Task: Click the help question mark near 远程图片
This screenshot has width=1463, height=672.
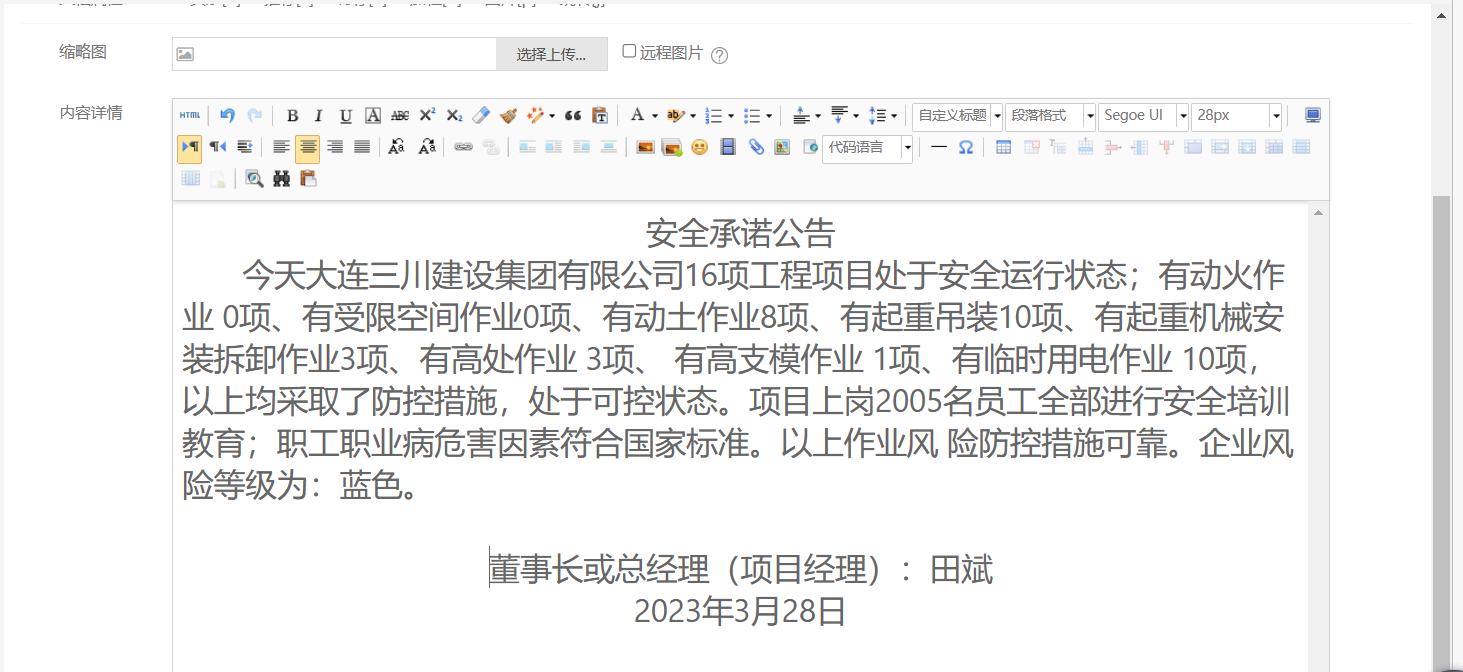Action: [x=719, y=55]
